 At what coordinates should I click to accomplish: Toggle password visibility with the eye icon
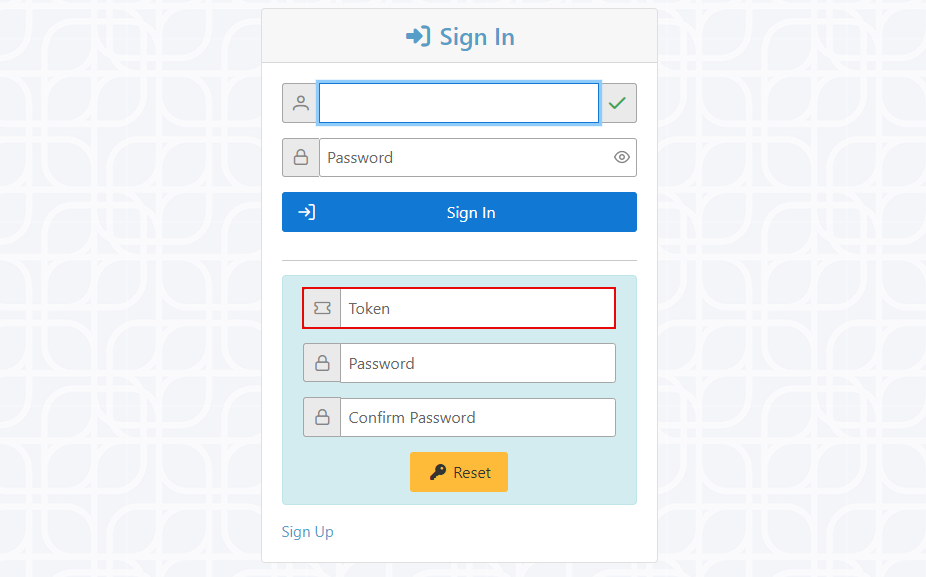(x=621, y=157)
